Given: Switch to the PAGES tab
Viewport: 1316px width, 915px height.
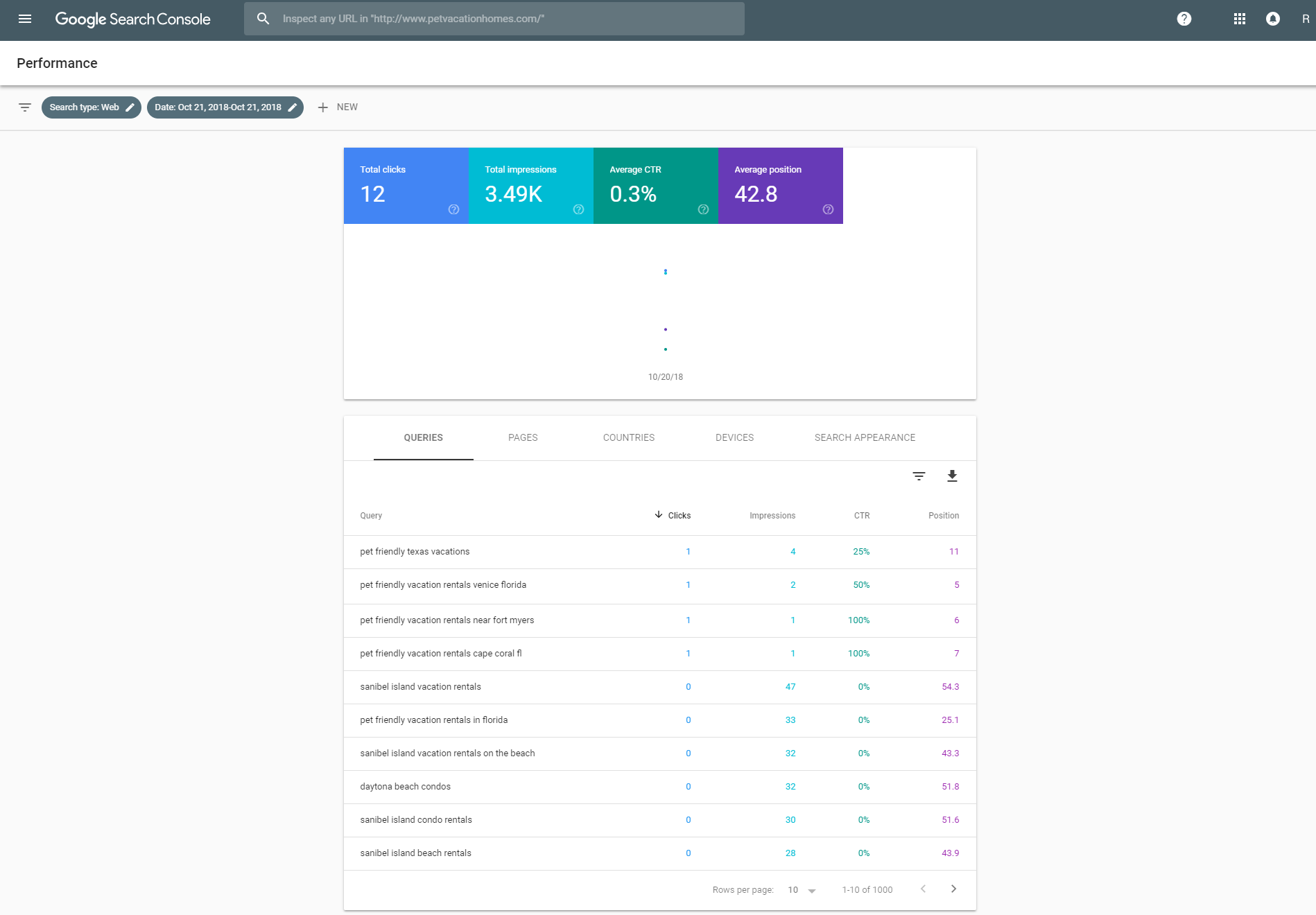Looking at the screenshot, I should coord(523,438).
